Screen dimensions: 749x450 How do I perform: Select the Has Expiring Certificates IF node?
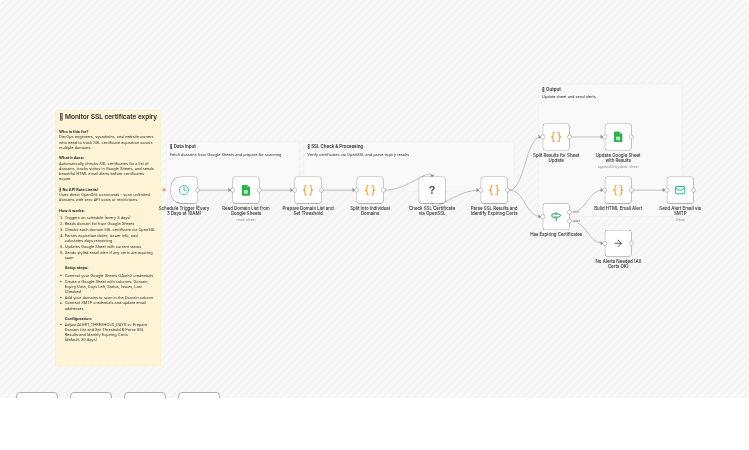tap(556, 216)
